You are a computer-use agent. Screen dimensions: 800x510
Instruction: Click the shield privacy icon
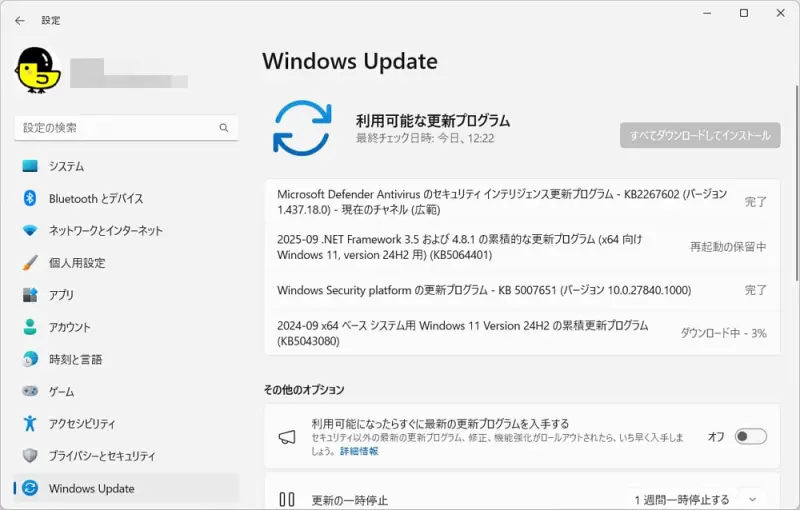pos(30,455)
